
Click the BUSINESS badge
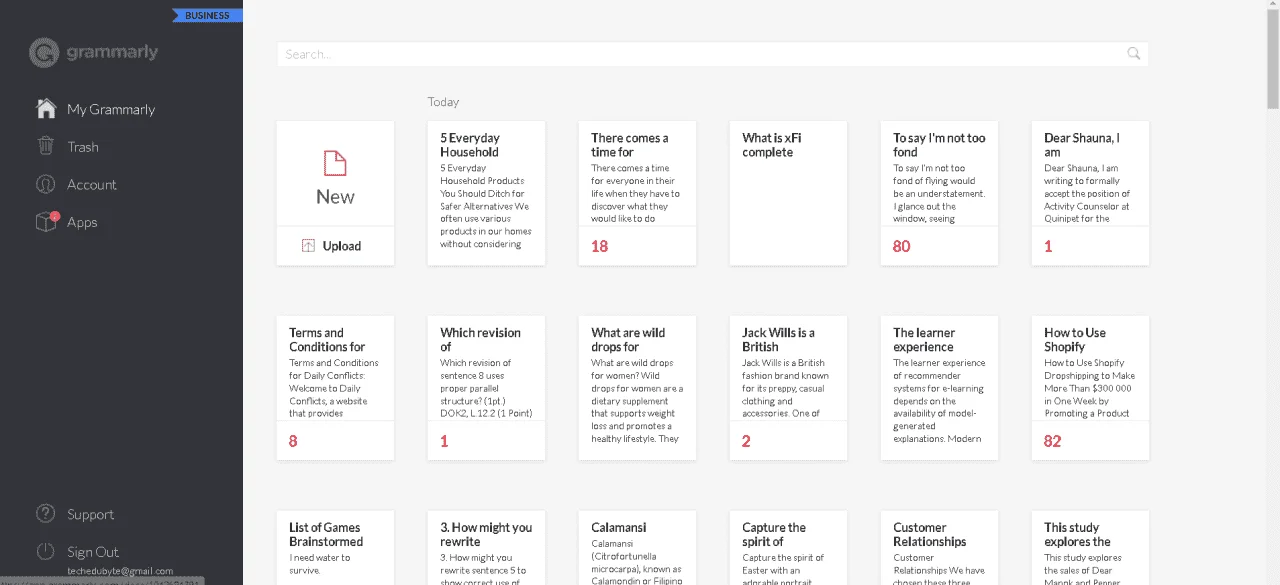207,15
